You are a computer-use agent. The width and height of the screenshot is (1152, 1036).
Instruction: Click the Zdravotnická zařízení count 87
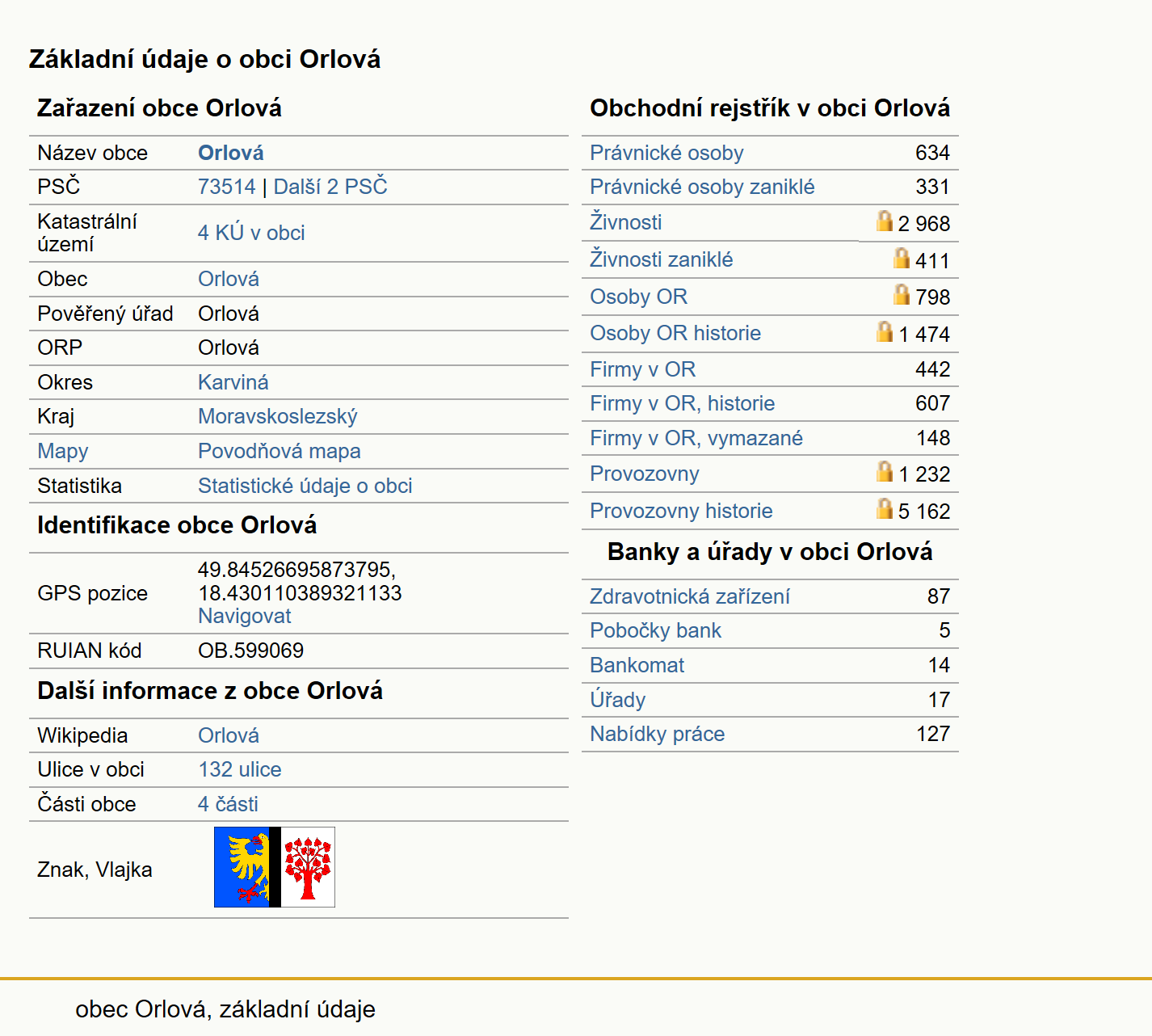tap(939, 596)
